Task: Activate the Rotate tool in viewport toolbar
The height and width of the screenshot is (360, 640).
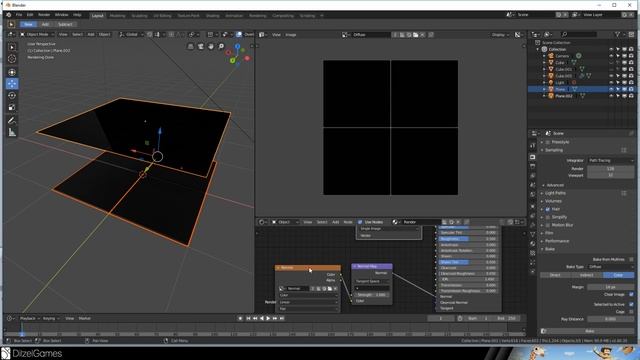Action: [12, 96]
